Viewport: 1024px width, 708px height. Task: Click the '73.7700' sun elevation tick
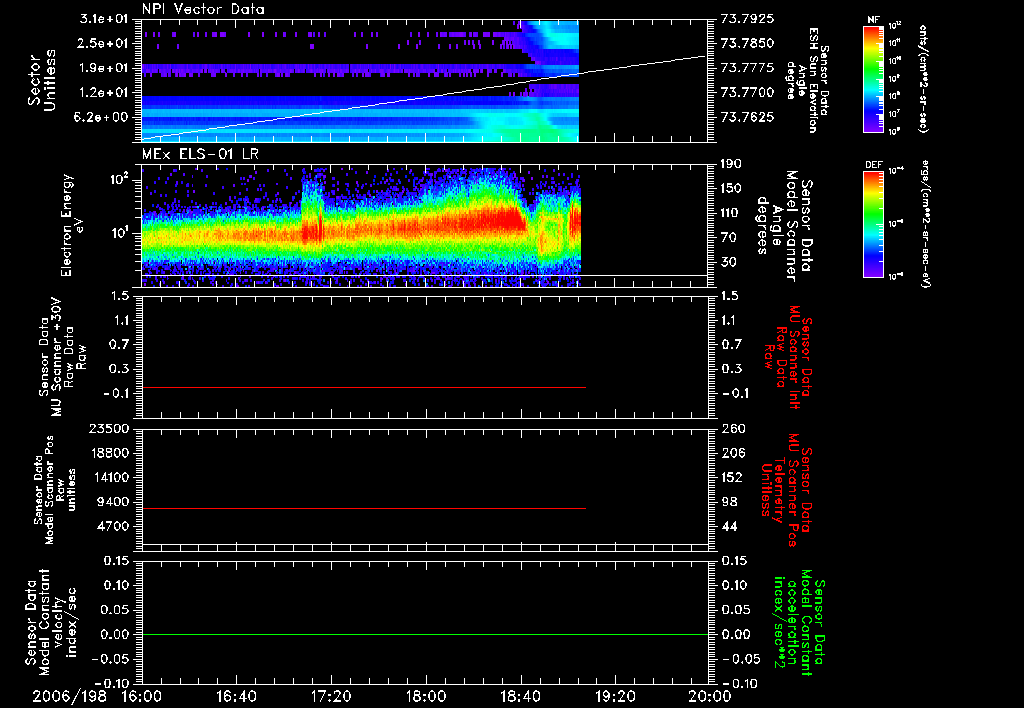pyautogui.click(x=747, y=92)
